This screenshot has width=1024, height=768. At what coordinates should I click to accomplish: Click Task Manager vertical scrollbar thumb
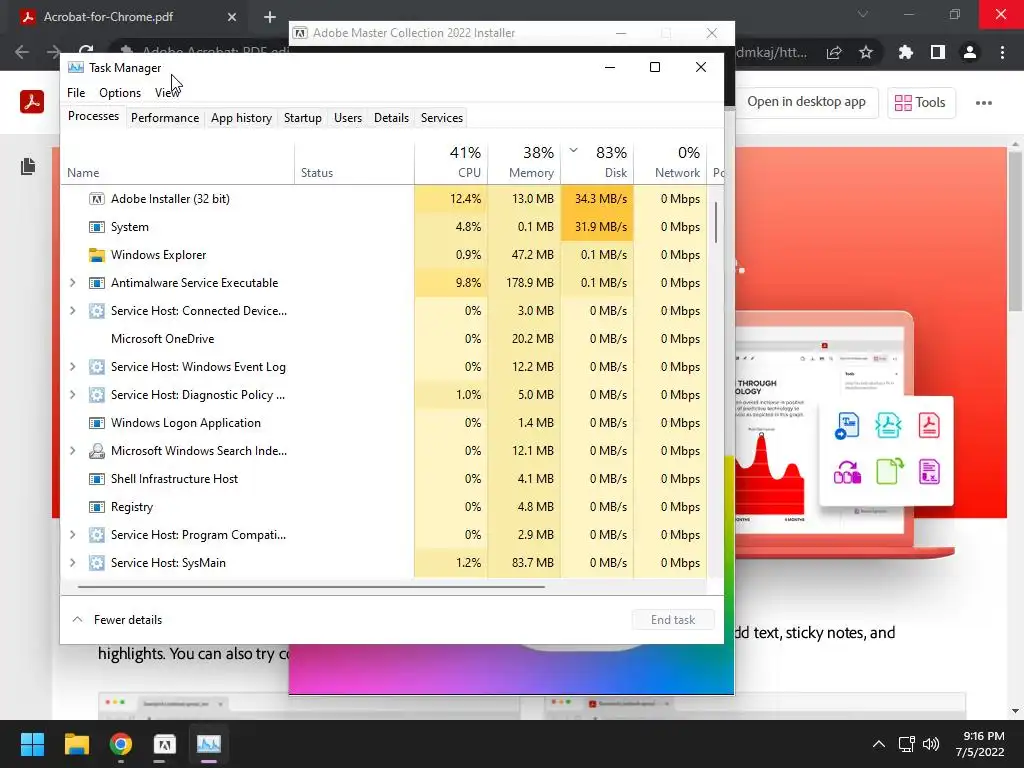click(x=716, y=222)
